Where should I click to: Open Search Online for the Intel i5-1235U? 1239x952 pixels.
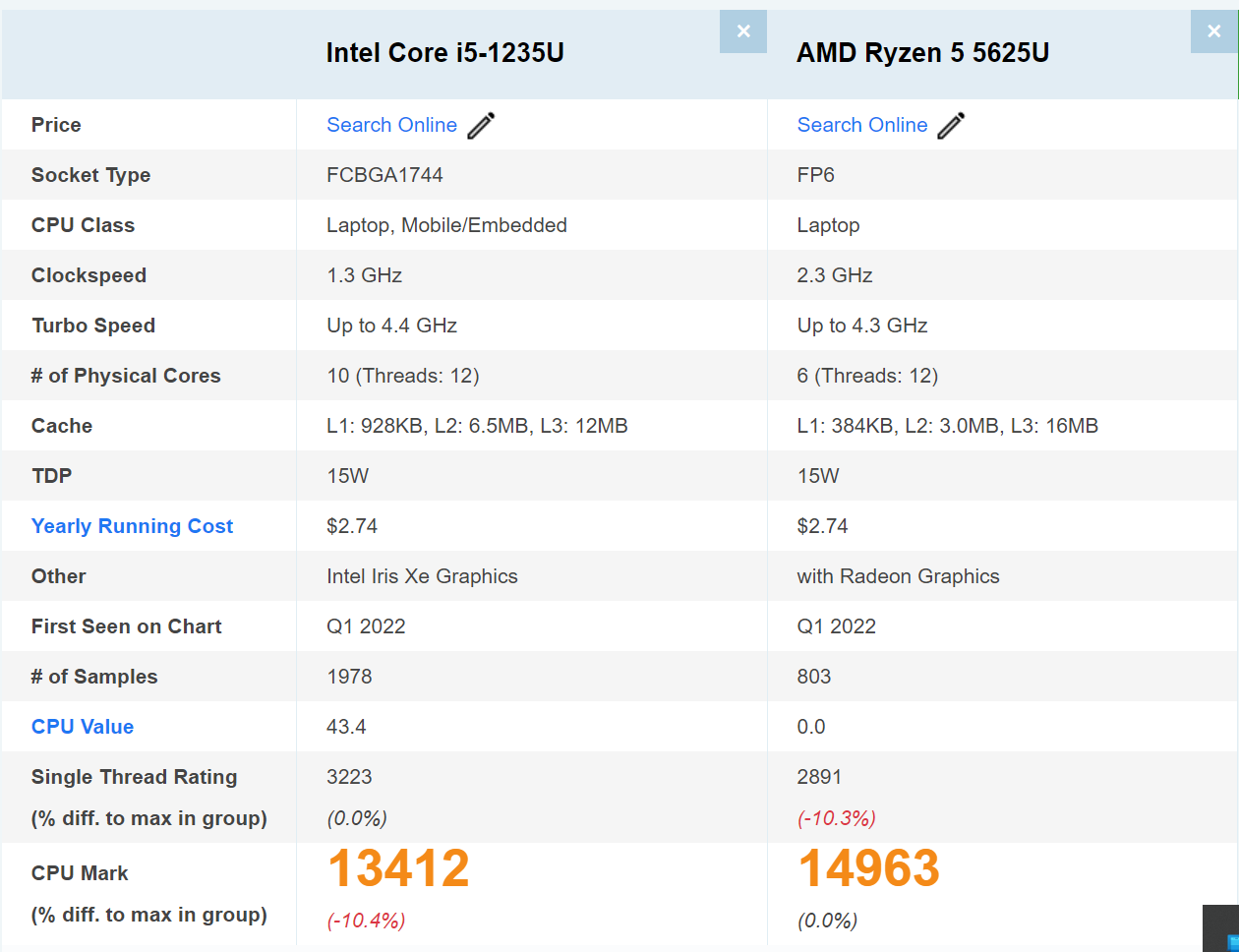[391, 125]
